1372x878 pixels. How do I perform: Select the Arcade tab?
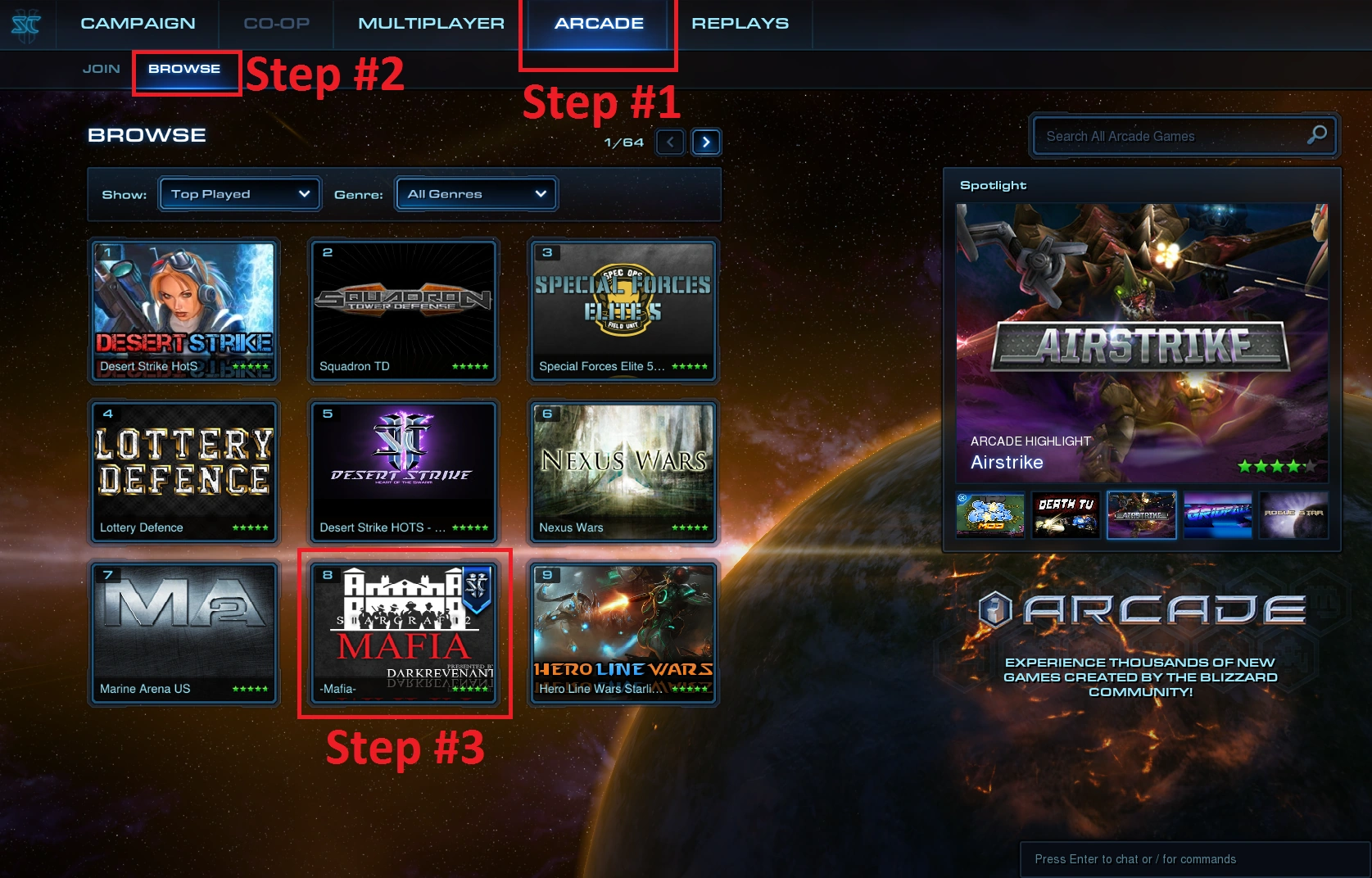tap(599, 24)
